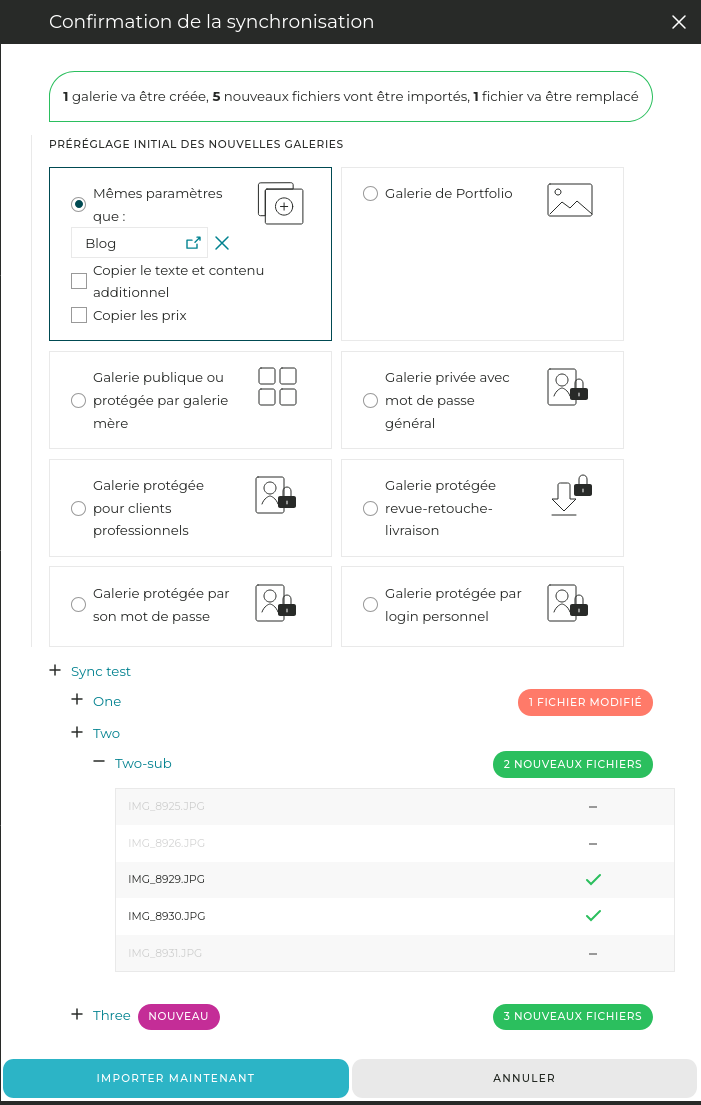The width and height of the screenshot is (701, 1105).
Task: Select the Galerie de Portfolio radio option
Action: pyautogui.click(x=371, y=194)
